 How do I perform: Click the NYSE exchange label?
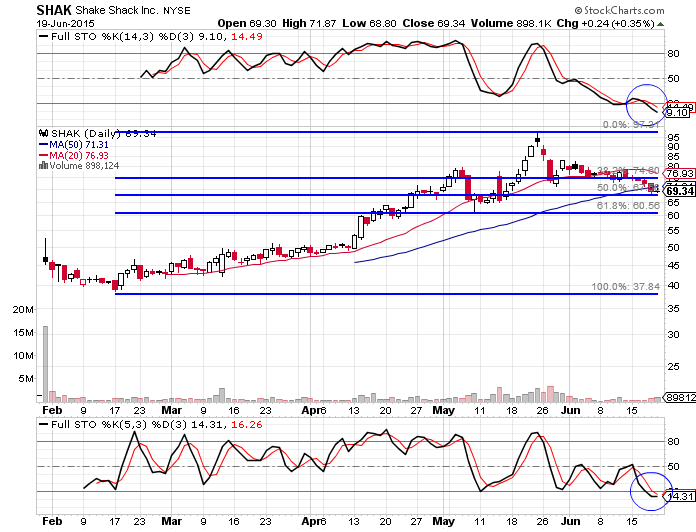click(177, 11)
